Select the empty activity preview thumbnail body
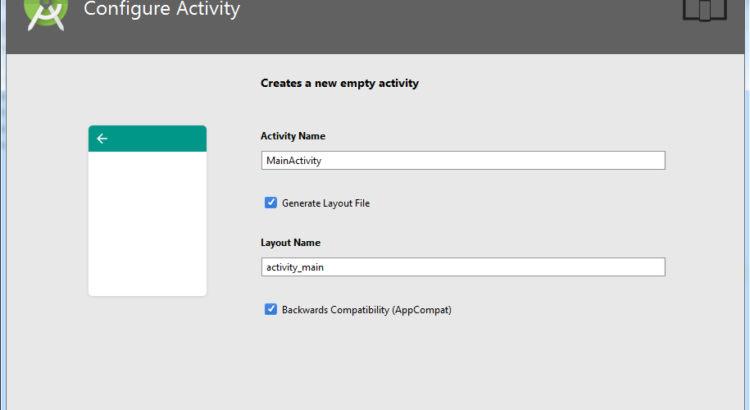The image size is (750, 410). [x=147, y=222]
